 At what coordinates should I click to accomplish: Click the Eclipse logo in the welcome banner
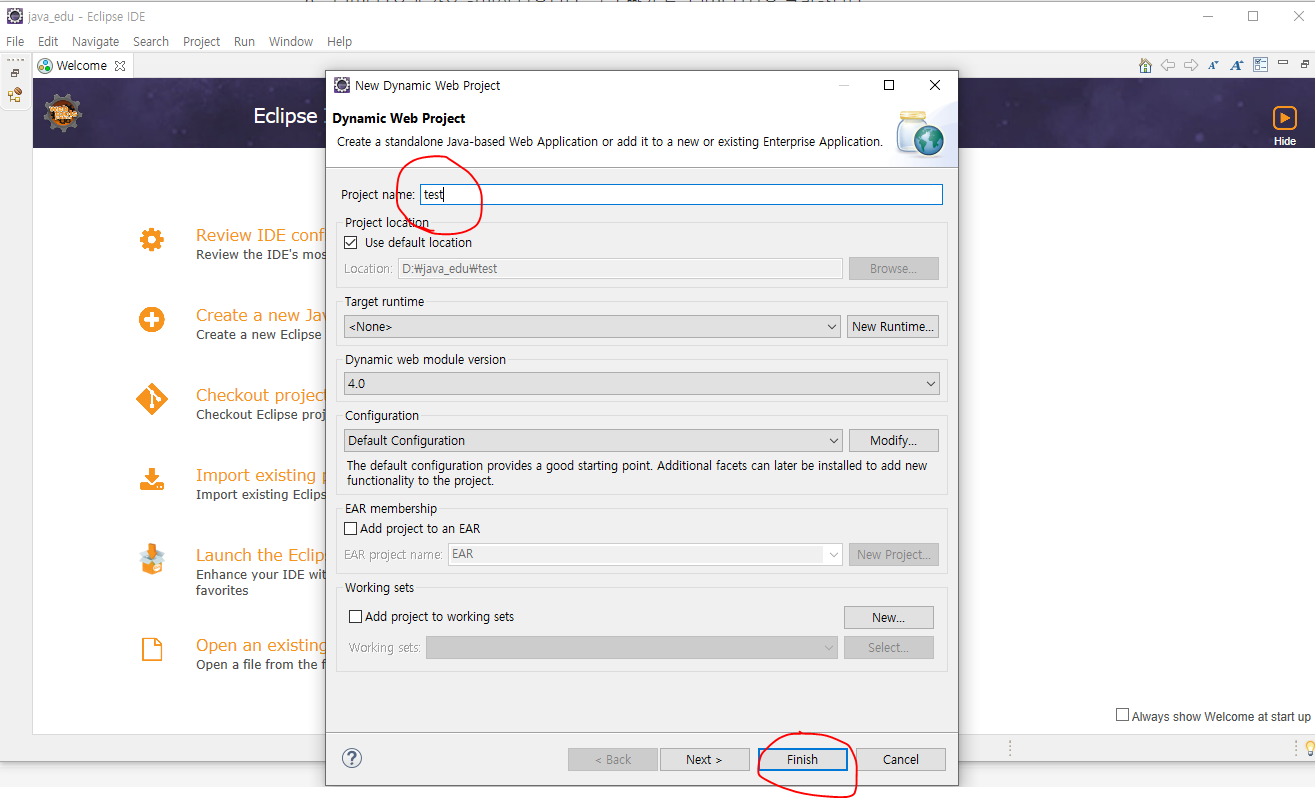(x=62, y=113)
